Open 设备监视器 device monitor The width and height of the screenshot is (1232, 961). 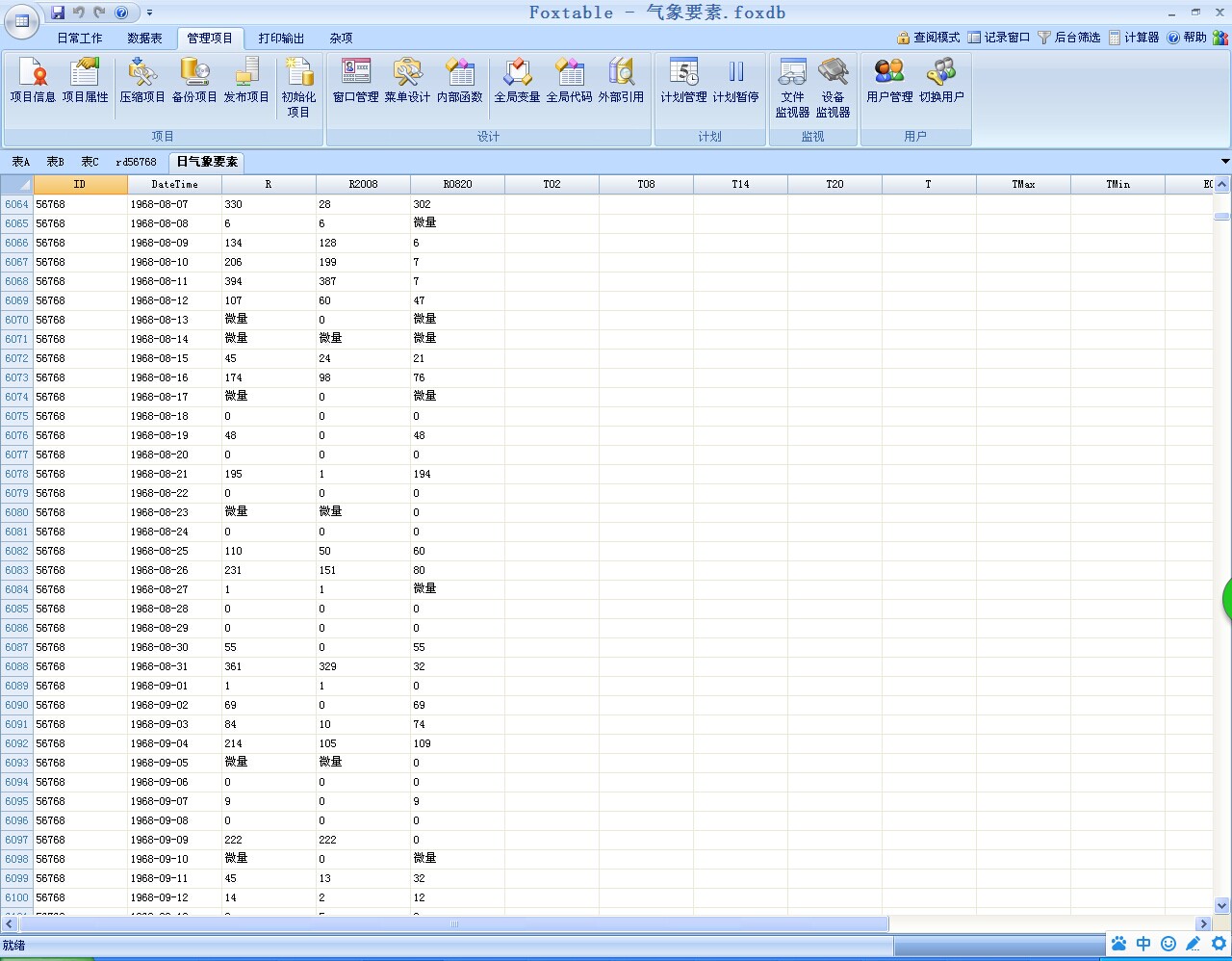click(833, 87)
